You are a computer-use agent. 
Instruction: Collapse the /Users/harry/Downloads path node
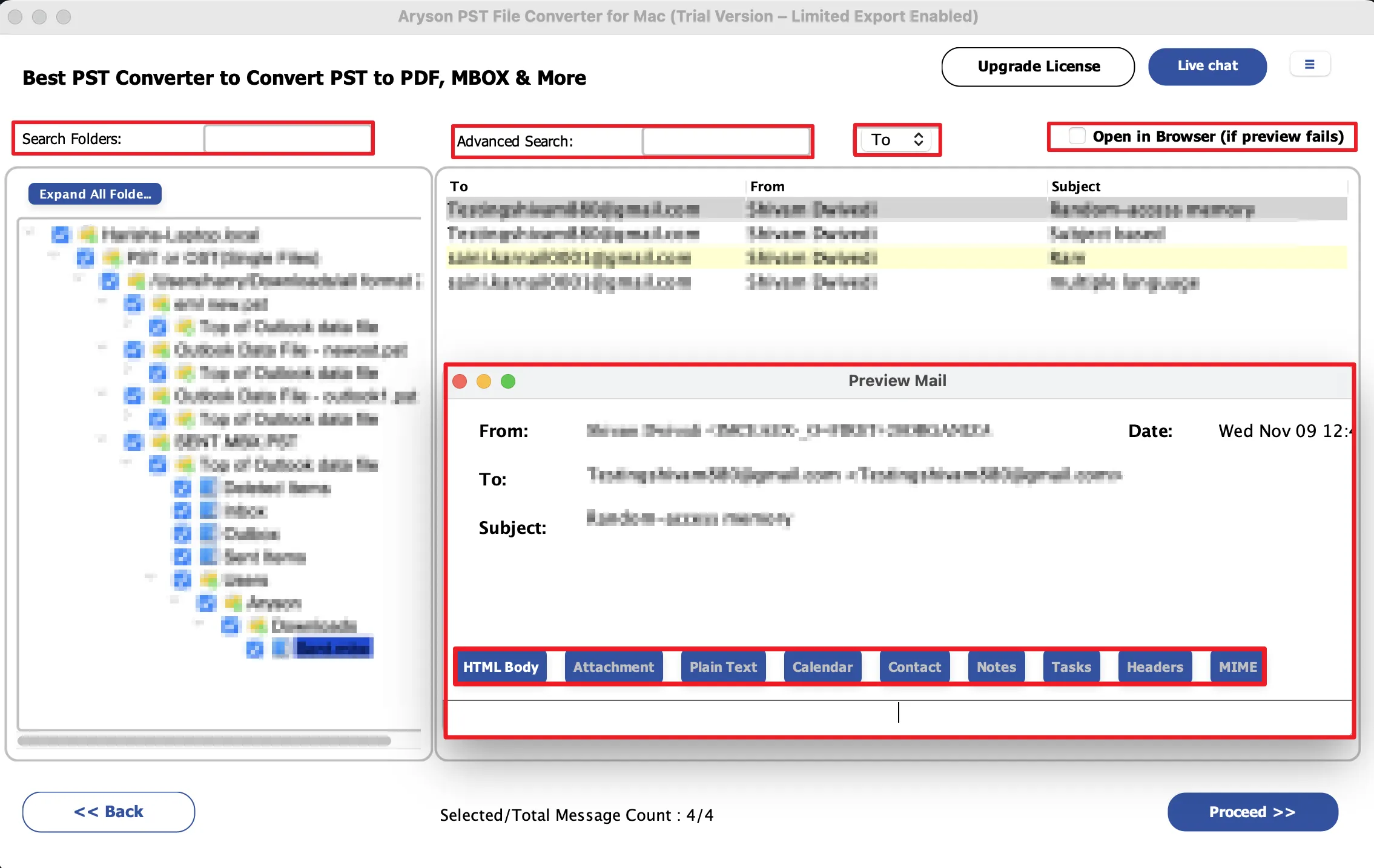78,278
